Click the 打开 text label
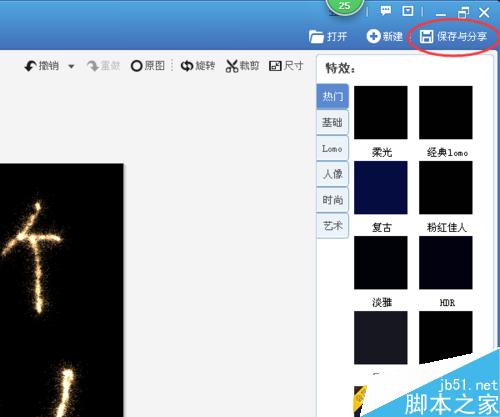Image resolution: width=500 pixels, height=417 pixels. click(337, 36)
